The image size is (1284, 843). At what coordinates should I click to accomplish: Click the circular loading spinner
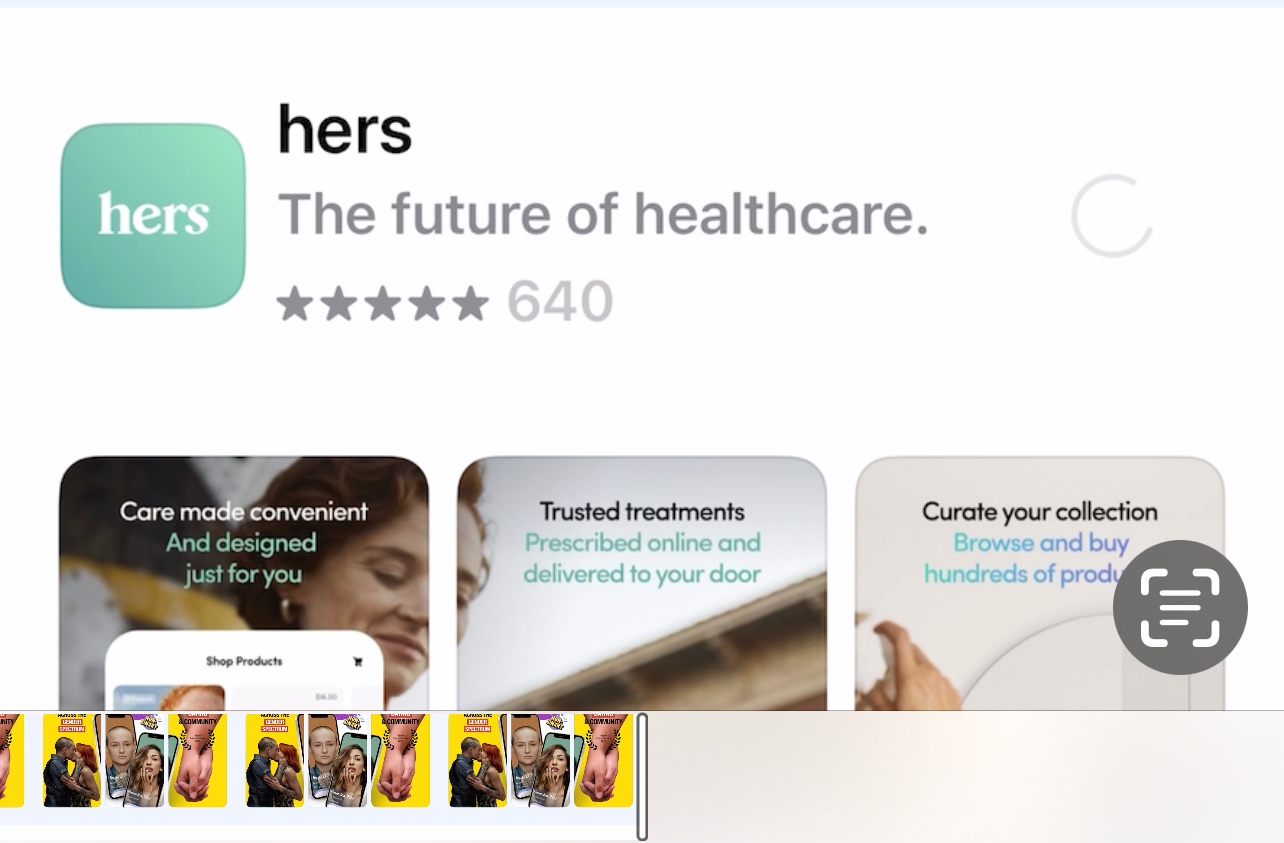[x=1112, y=216]
